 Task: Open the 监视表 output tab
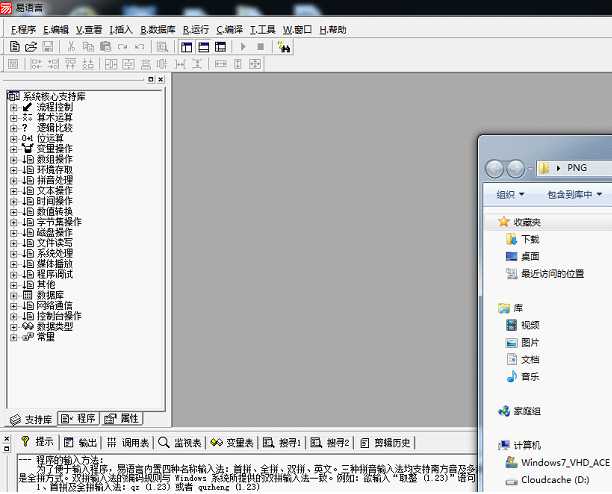180,442
